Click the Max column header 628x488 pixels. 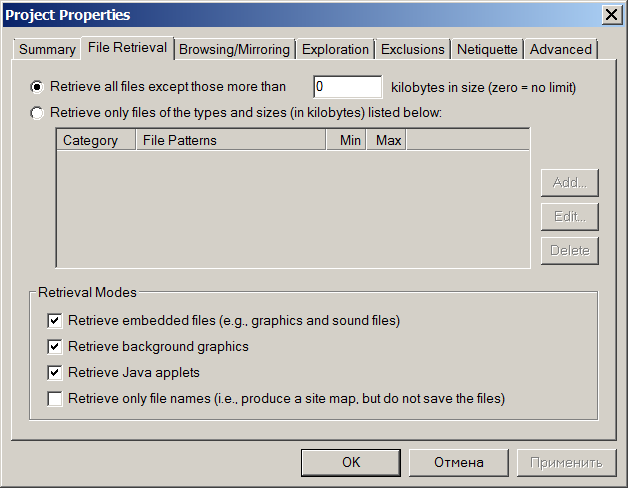click(x=388, y=140)
